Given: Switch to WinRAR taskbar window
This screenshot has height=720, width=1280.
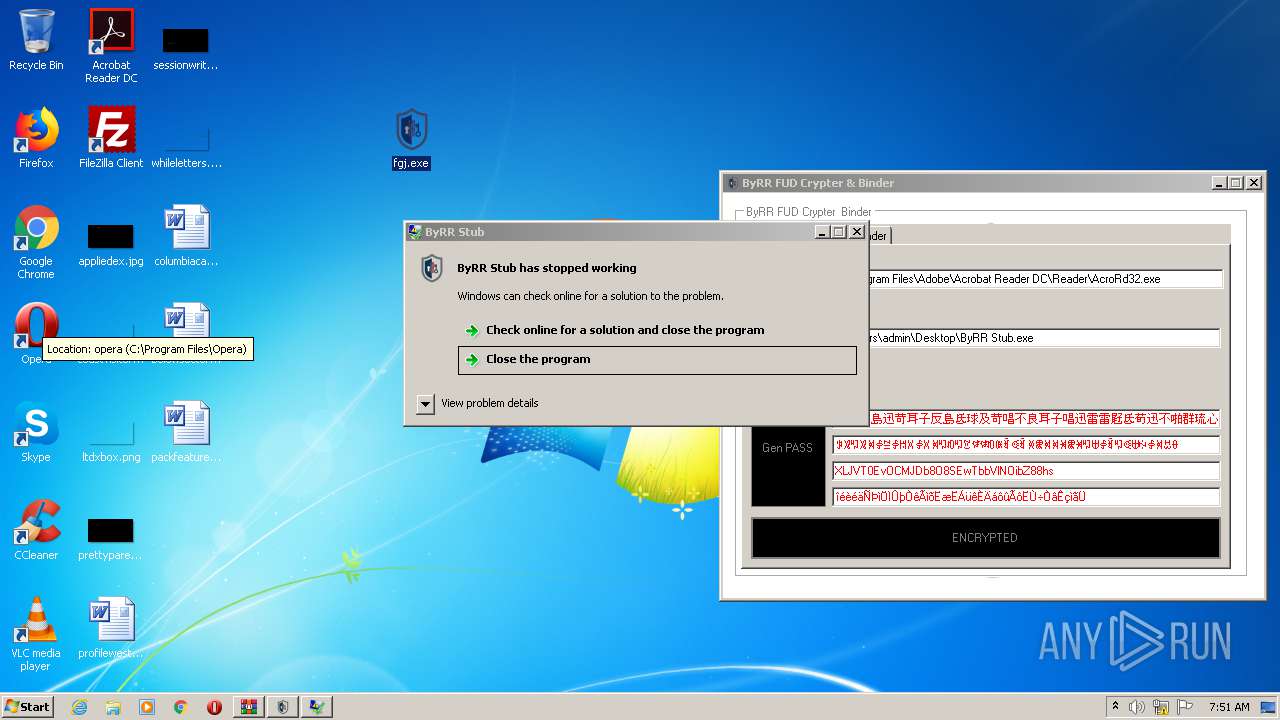Looking at the screenshot, I should (249, 707).
